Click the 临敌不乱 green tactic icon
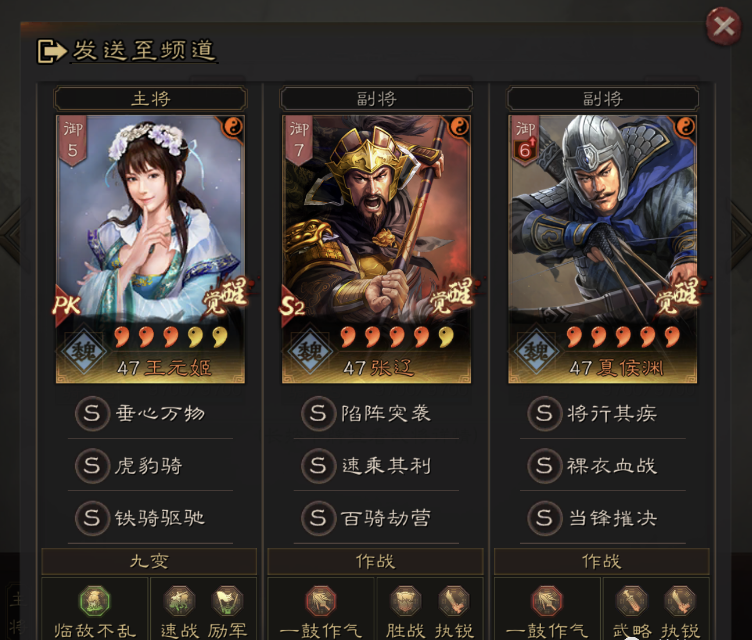752x640 pixels. pyautogui.click(x=95, y=601)
